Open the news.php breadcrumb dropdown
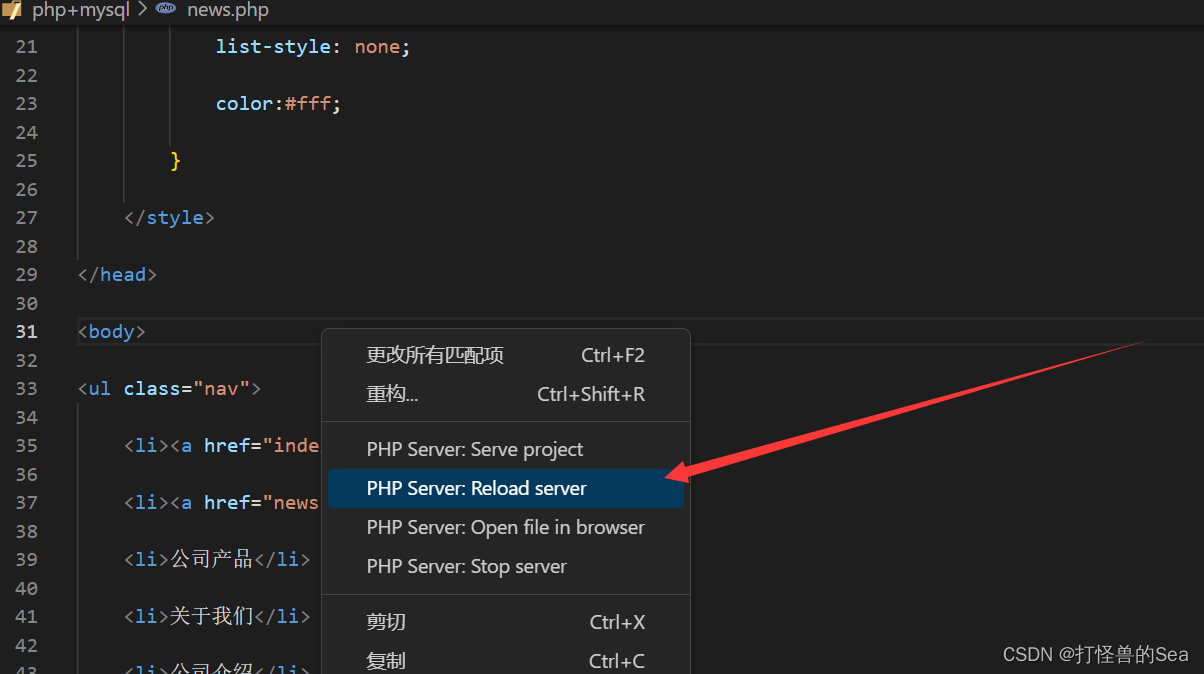 click(x=228, y=10)
